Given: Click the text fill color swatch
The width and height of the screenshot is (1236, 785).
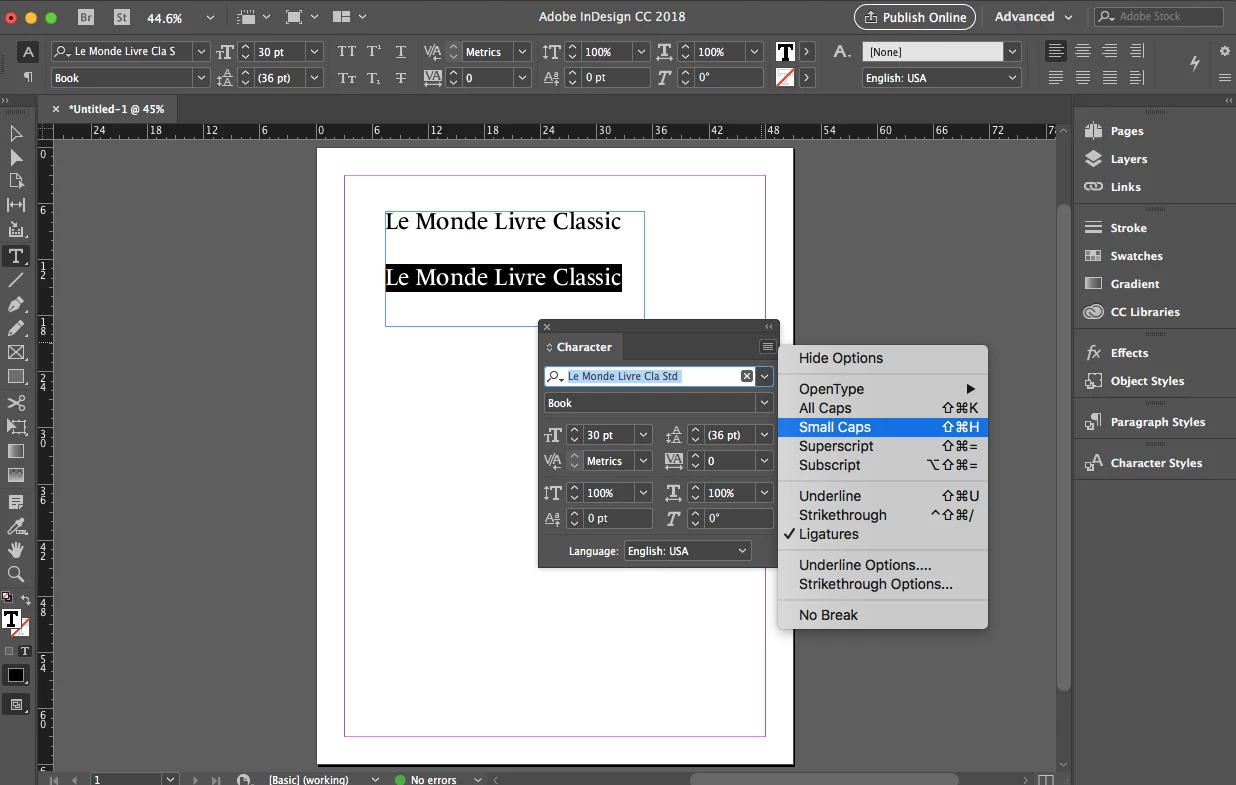Looking at the screenshot, I should point(785,52).
